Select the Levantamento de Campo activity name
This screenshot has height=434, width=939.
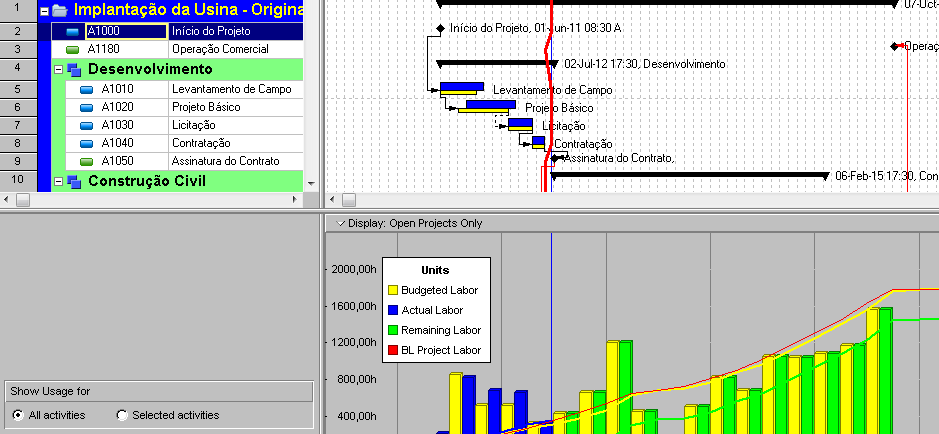click(x=231, y=89)
